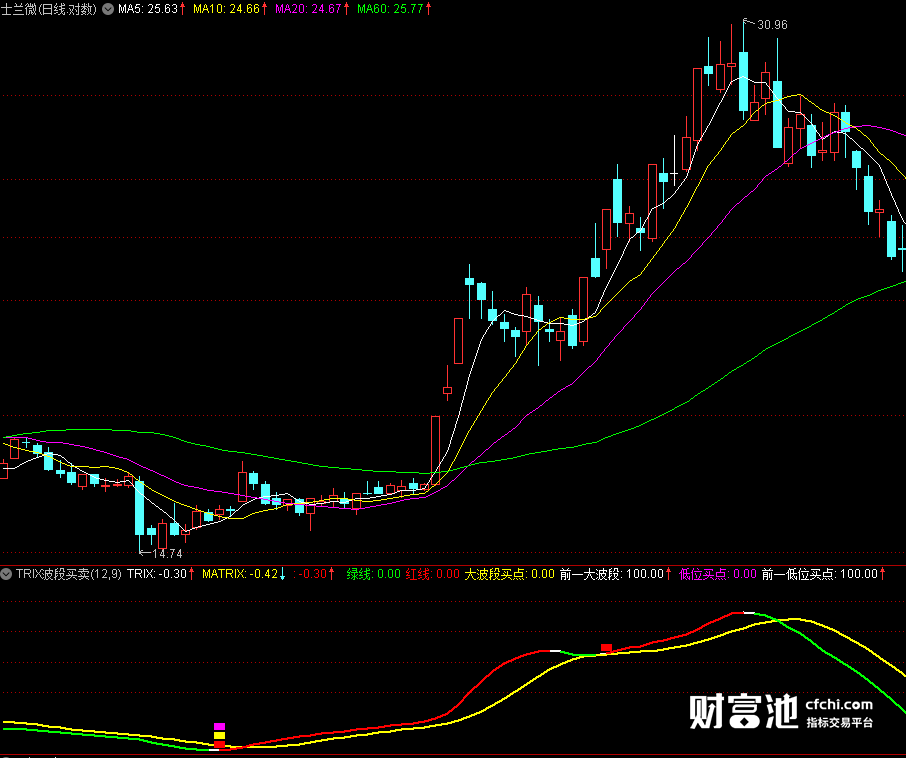
Task: Click the yellow big-wave buy signal square
Action: point(220,735)
